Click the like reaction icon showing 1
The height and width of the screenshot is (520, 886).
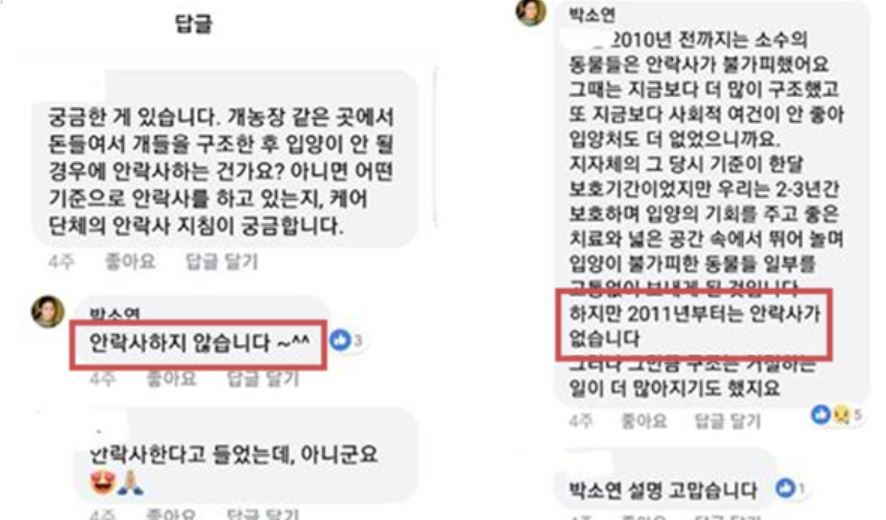coord(785,487)
